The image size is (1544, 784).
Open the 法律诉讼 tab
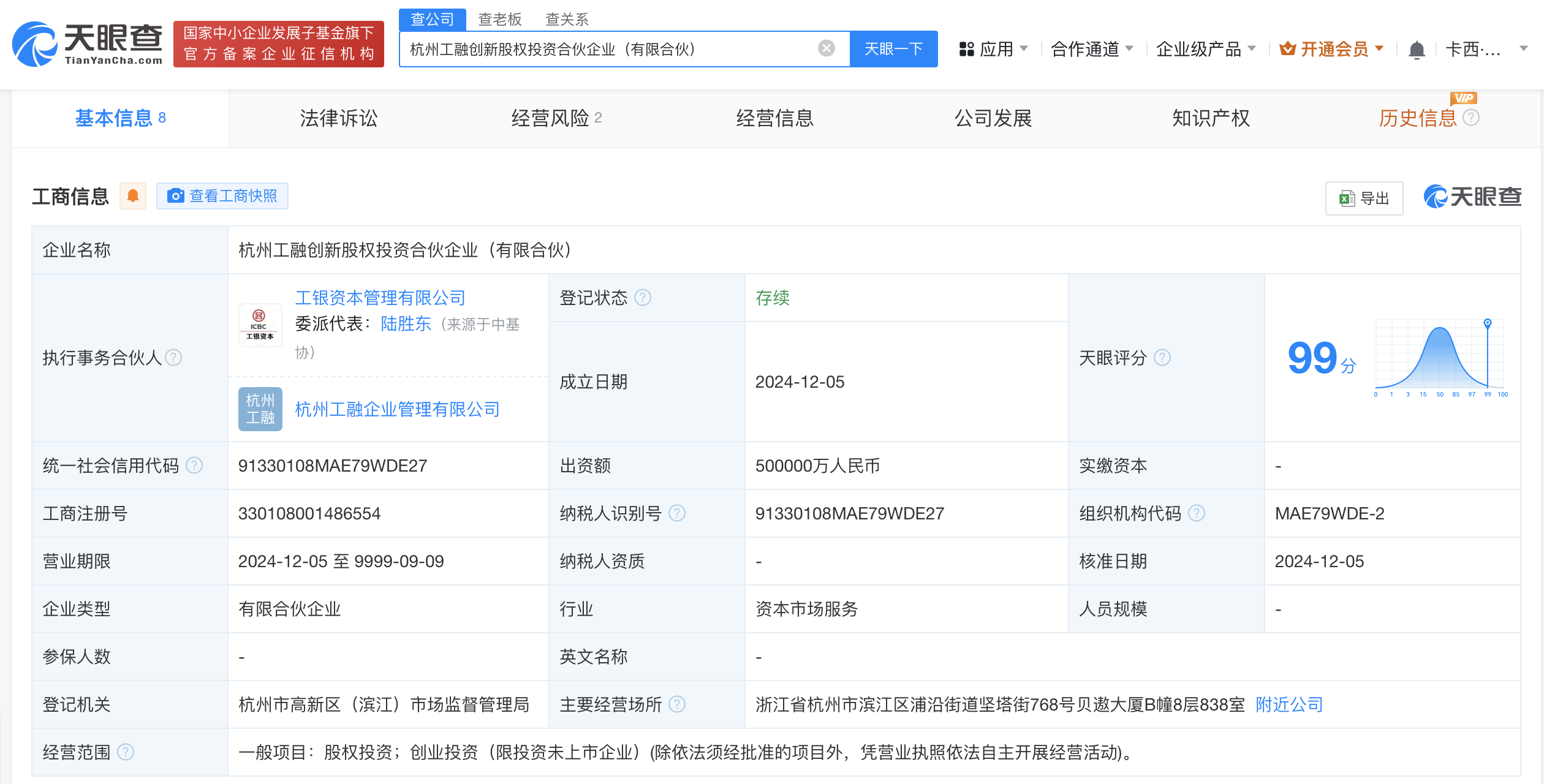(338, 118)
